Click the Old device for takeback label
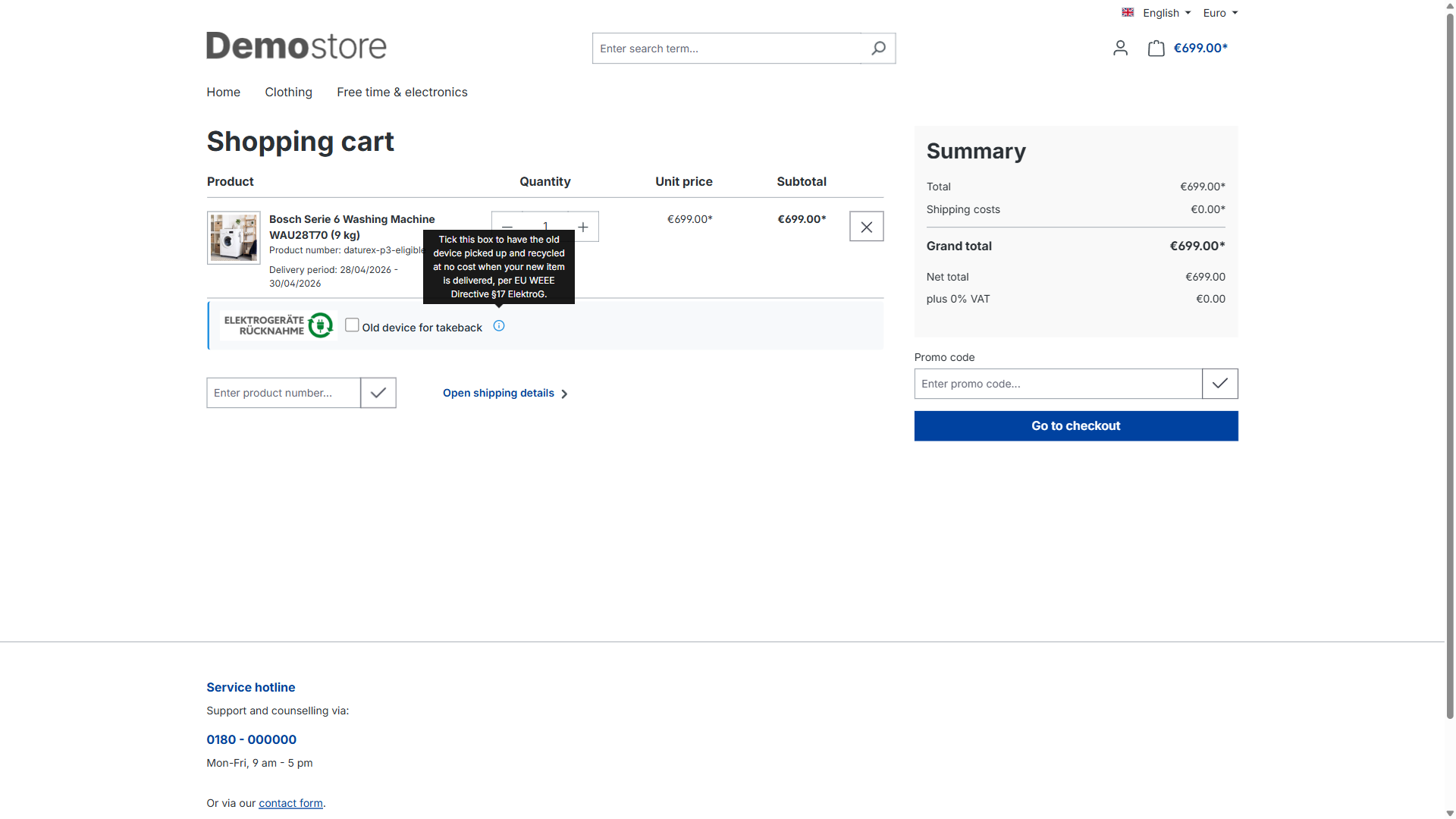1456x819 pixels. point(422,328)
